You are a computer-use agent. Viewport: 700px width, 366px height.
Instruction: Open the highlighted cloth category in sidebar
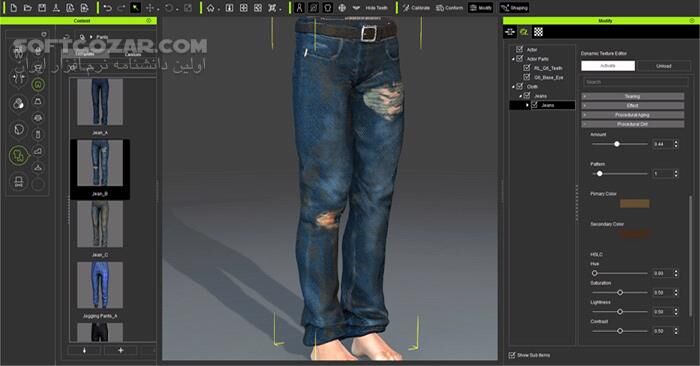(18, 156)
